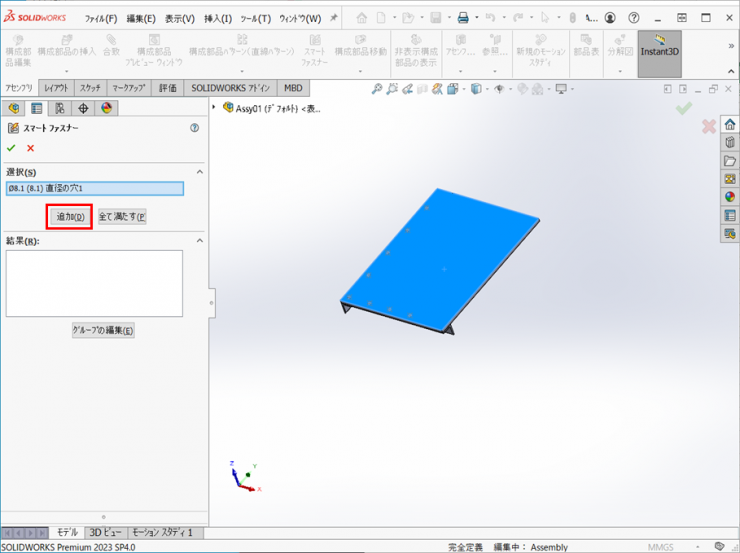The image size is (740, 553).
Task: Pin the menu bar with pushpin icon
Action: tap(333, 18)
